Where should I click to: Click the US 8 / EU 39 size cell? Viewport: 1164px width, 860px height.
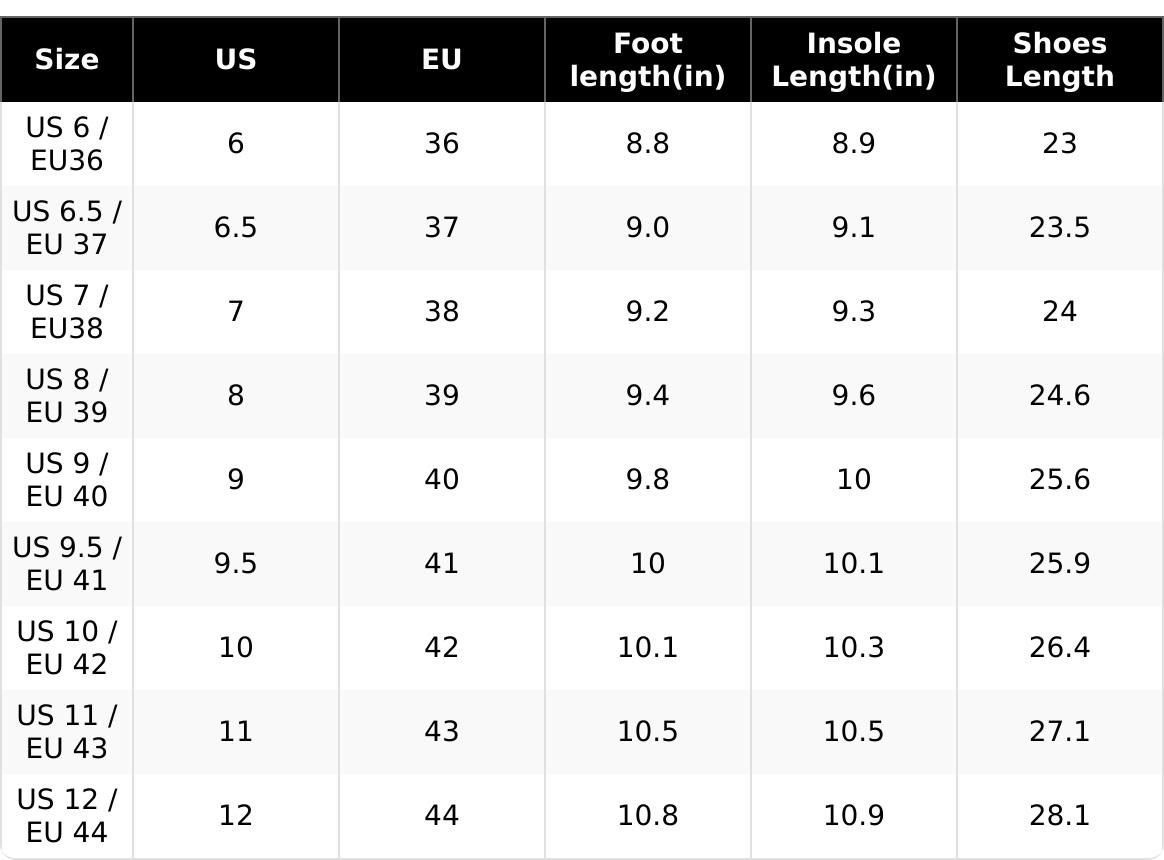tap(67, 396)
